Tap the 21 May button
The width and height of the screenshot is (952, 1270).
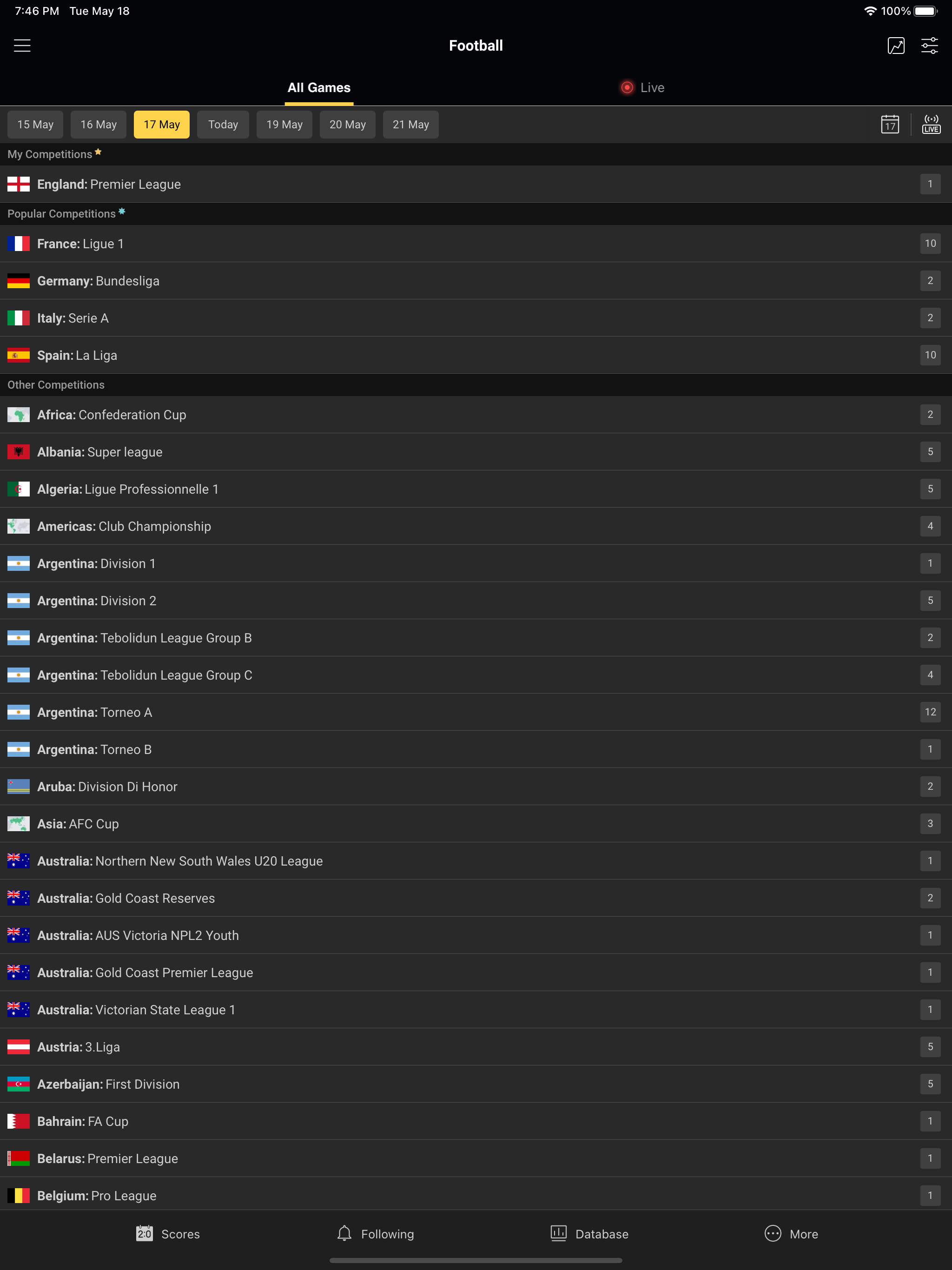[410, 124]
